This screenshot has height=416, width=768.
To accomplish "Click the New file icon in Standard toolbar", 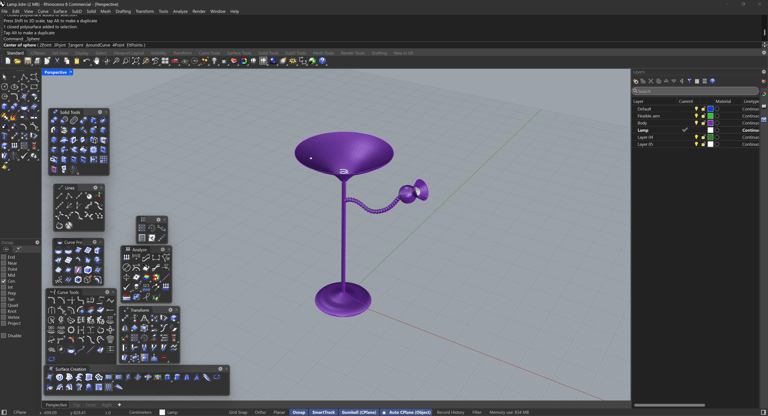I will (x=7, y=61).
